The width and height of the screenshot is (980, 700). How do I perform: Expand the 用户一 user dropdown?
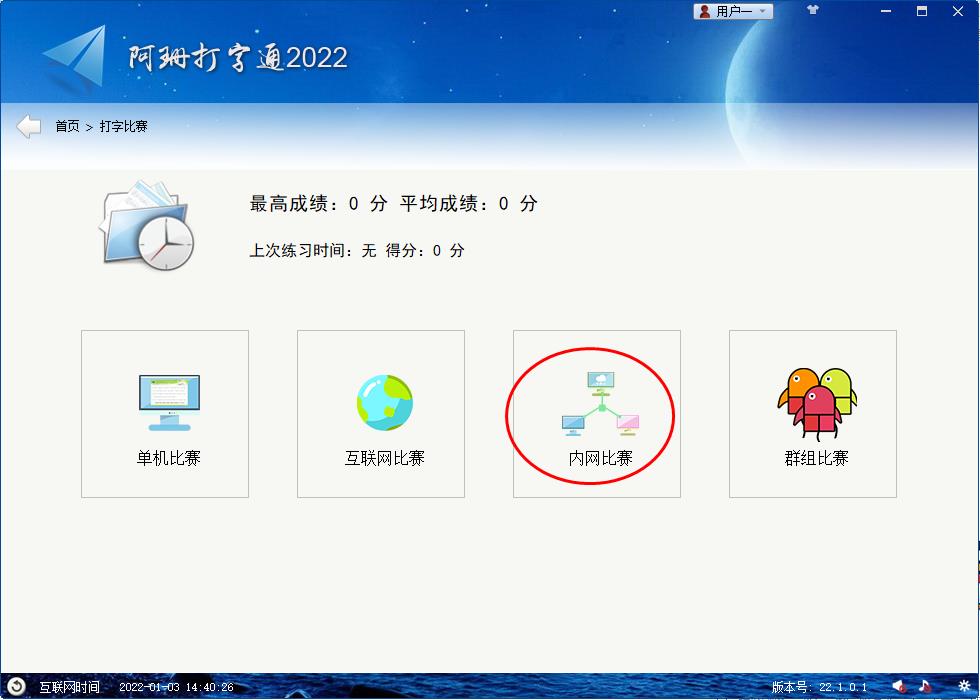732,11
